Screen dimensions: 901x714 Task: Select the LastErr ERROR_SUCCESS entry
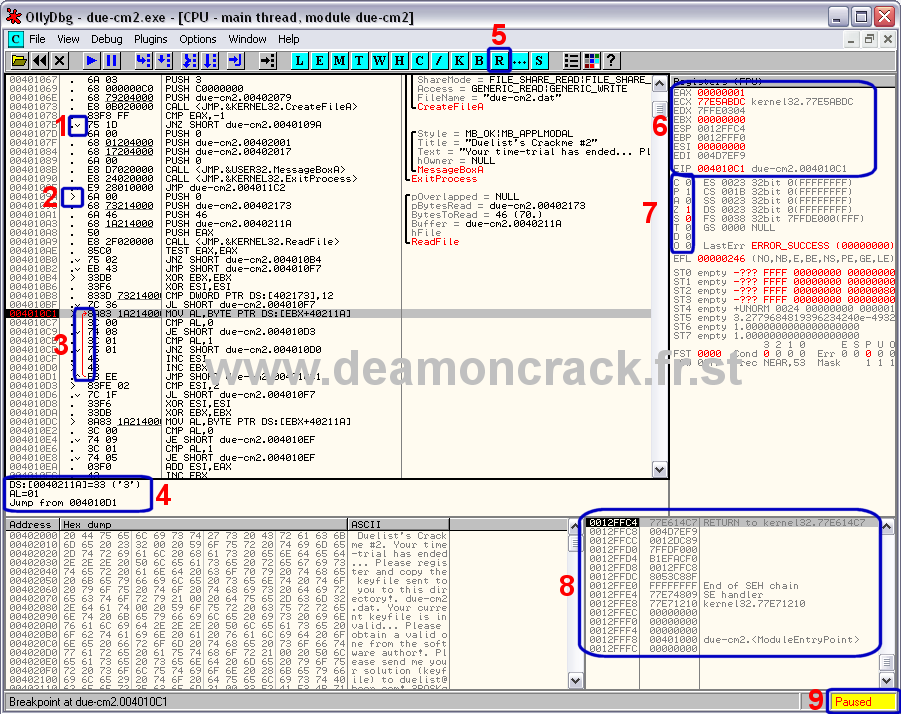799,245
